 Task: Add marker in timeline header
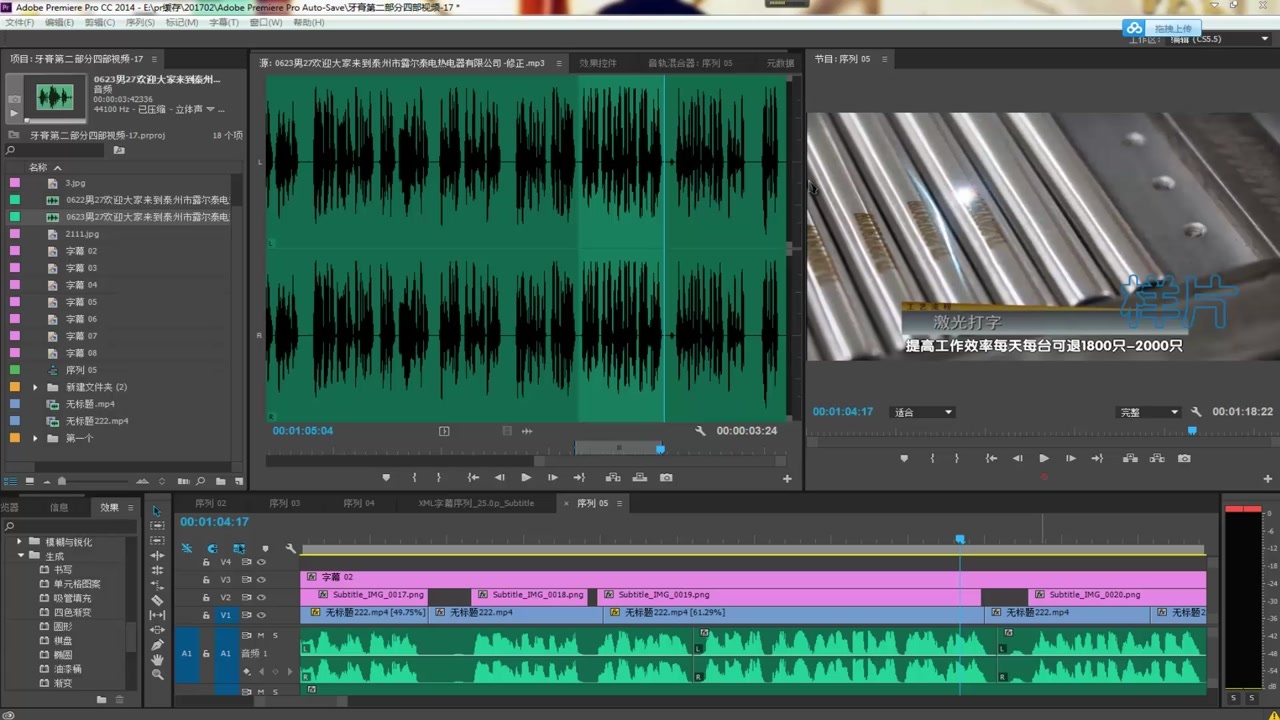click(x=265, y=548)
